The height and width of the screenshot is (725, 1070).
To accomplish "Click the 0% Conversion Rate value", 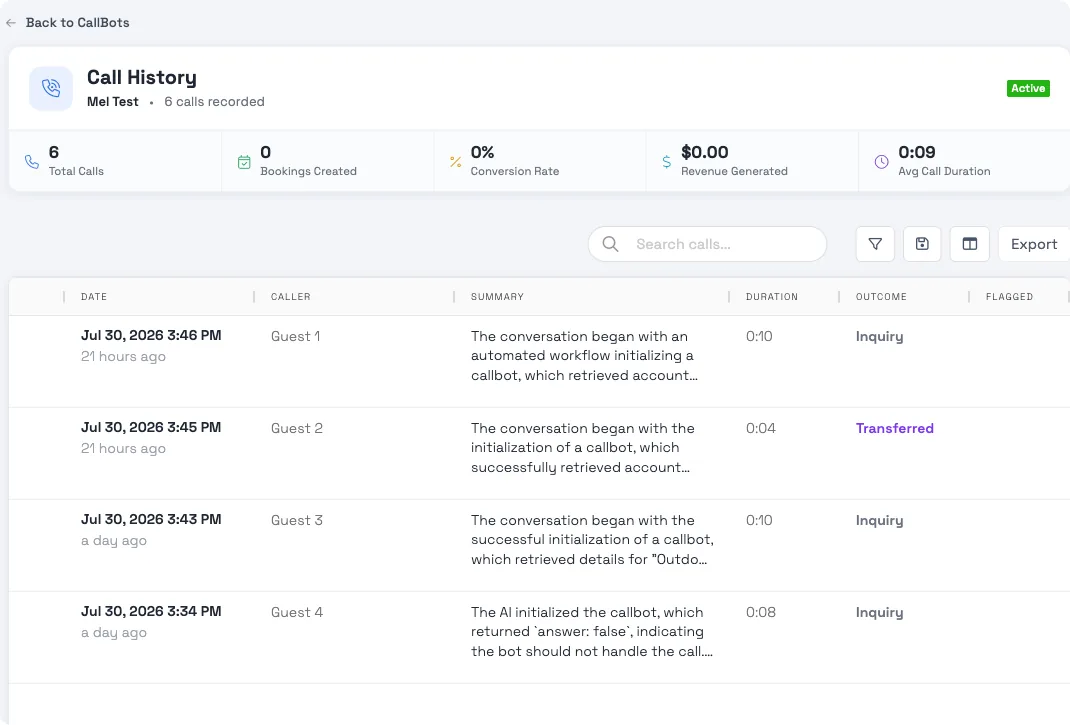I will click(482, 152).
